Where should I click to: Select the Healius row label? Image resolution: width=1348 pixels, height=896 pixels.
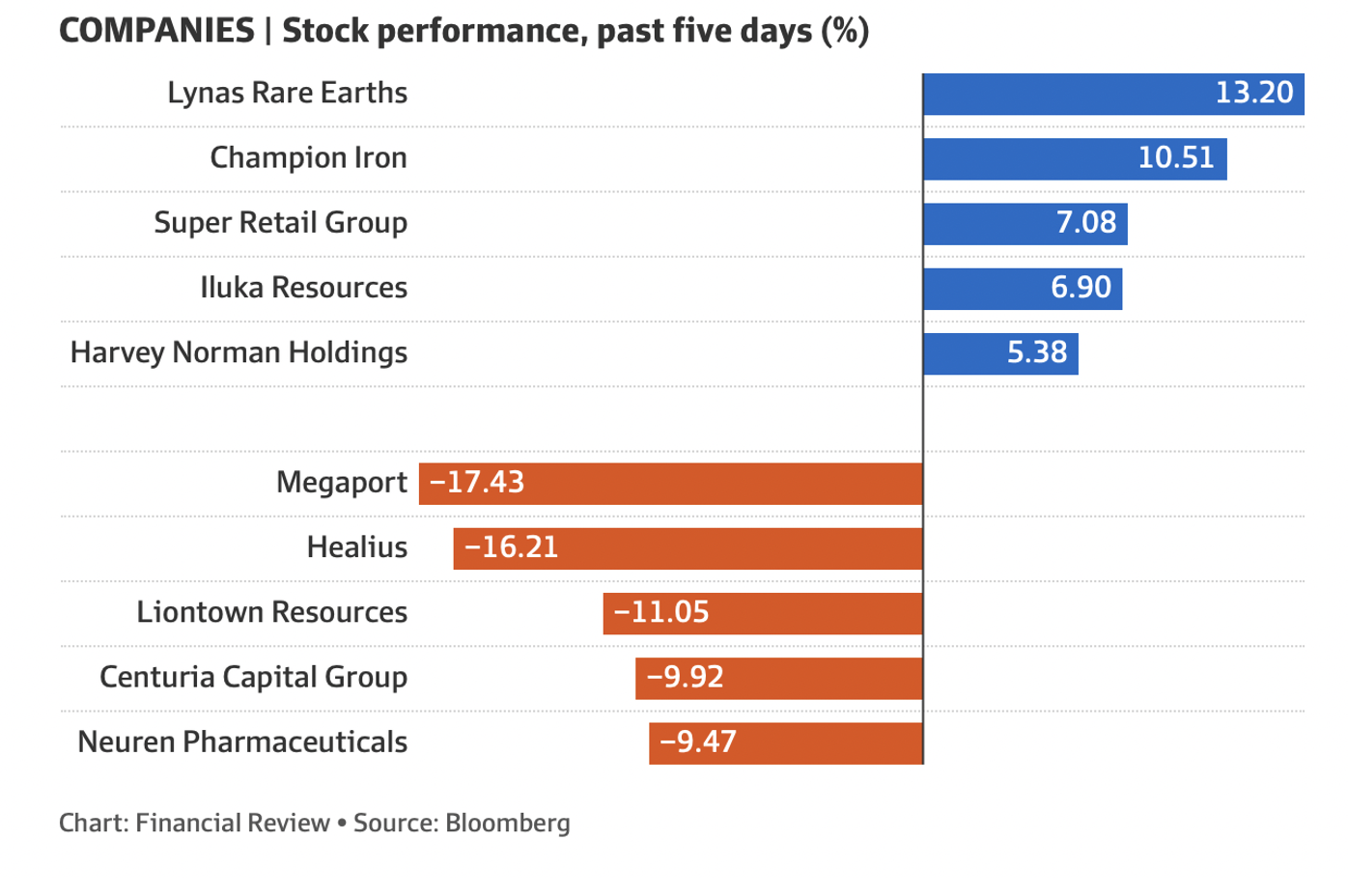[x=356, y=548]
